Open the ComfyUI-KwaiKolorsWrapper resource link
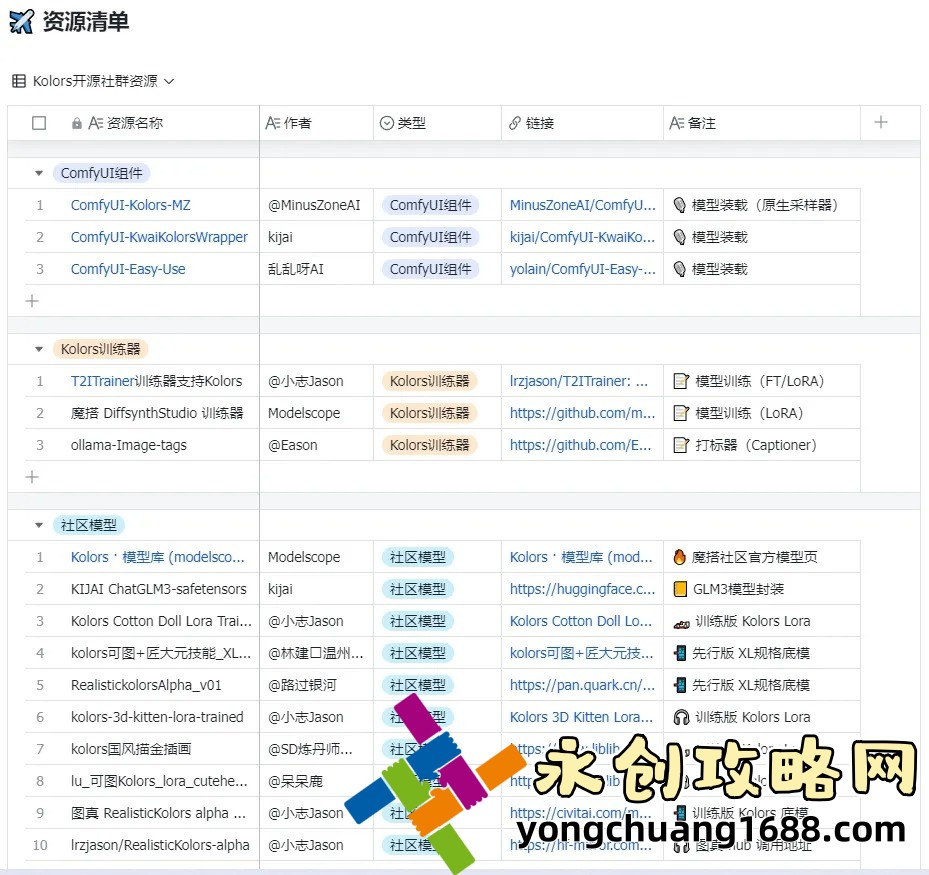The image size is (929, 875). coord(159,238)
